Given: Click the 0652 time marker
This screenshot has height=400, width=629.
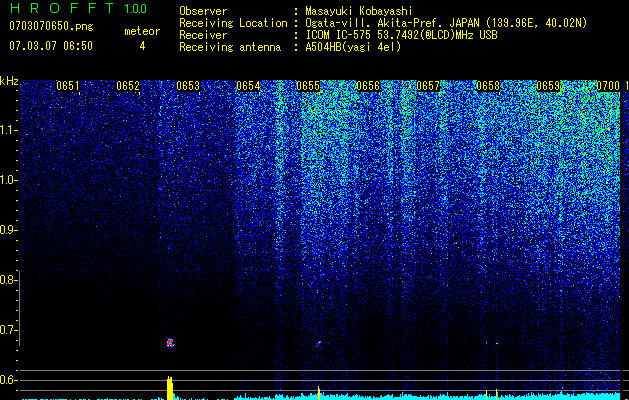Looking at the screenshot, I should (x=128, y=86).
